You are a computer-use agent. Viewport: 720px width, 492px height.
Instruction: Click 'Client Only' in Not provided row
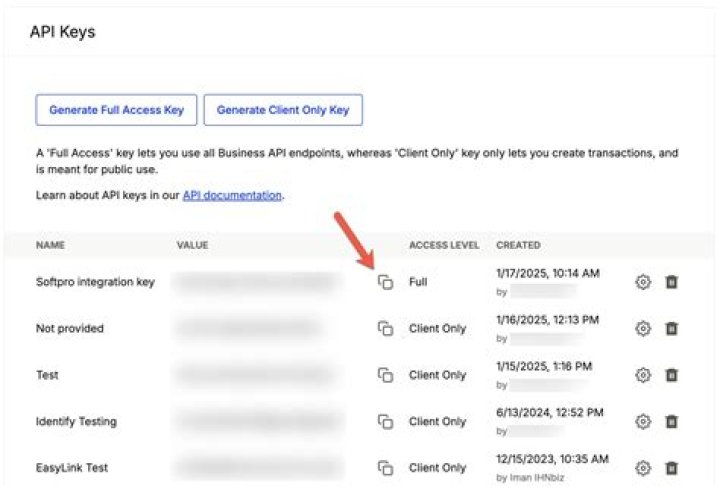pos(437,328)
